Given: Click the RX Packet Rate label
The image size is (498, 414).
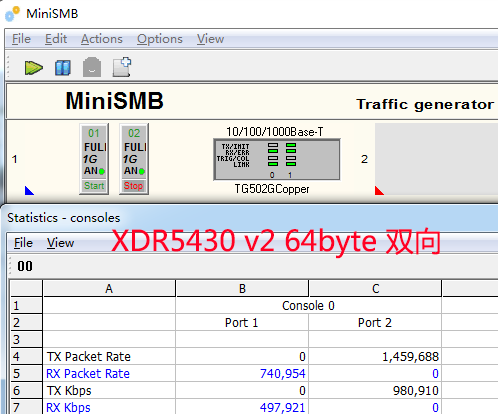Looking at the screenshot, I should click(88, 374).
